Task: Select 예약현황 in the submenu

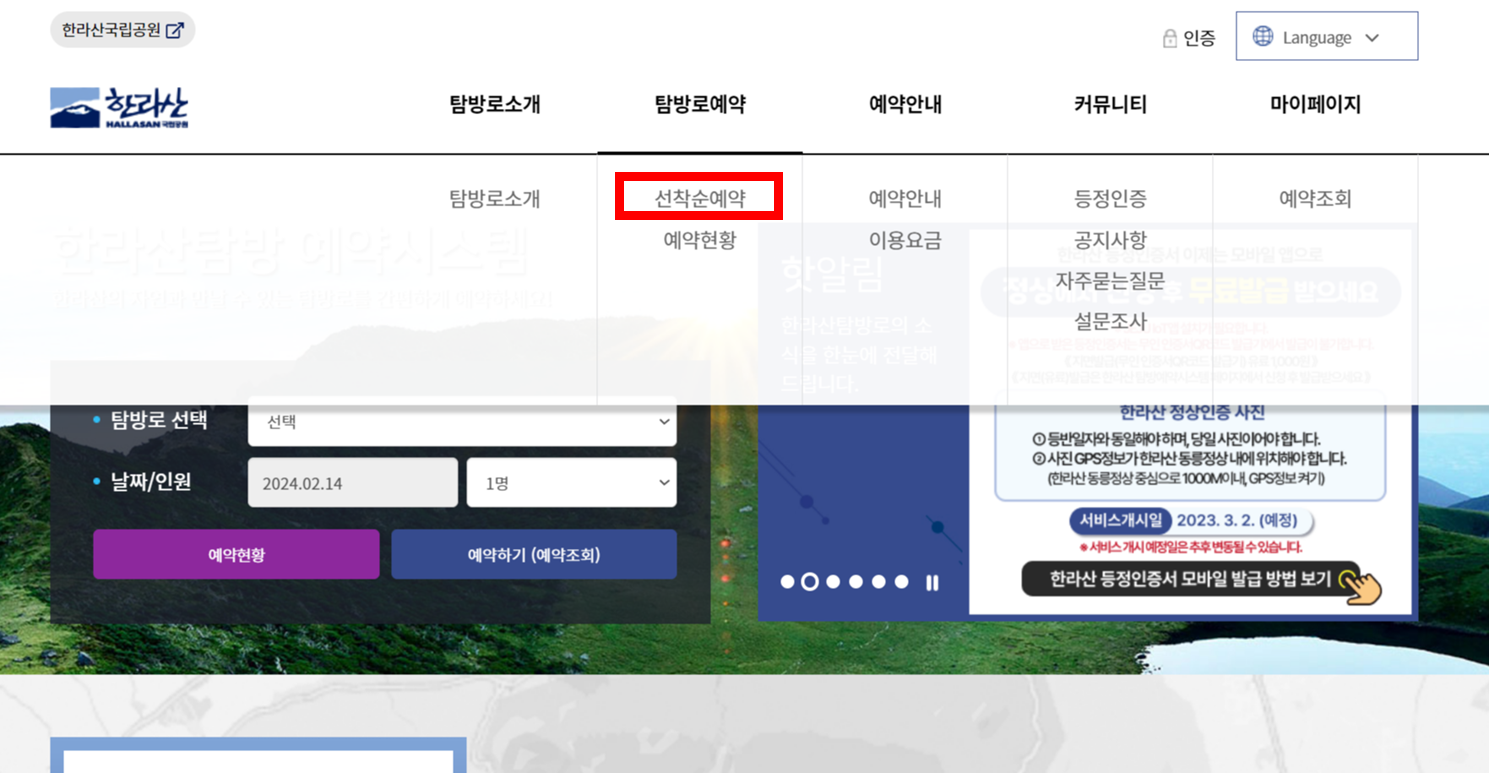Action: [700, 240]
